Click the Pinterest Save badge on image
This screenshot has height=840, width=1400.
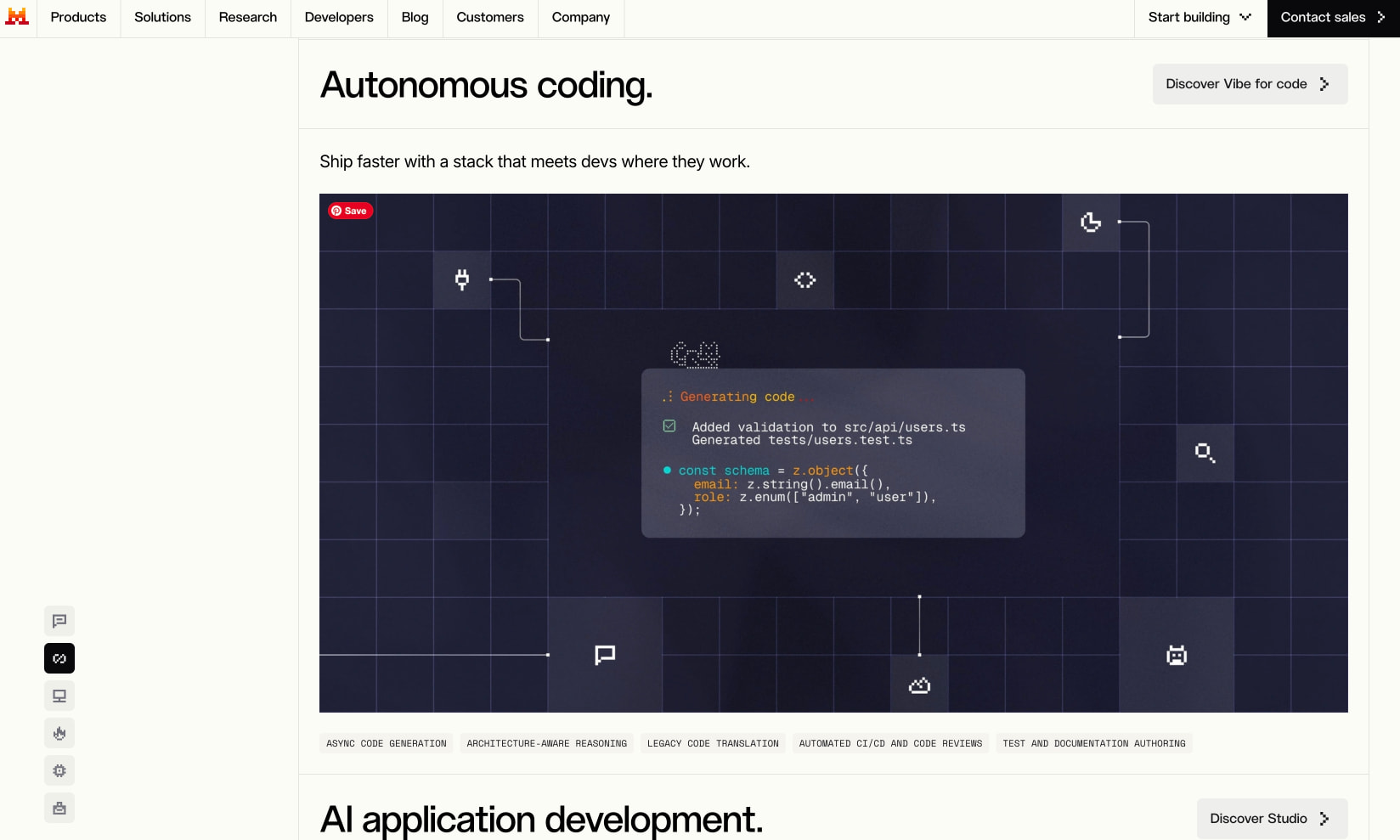pos(351,211)
